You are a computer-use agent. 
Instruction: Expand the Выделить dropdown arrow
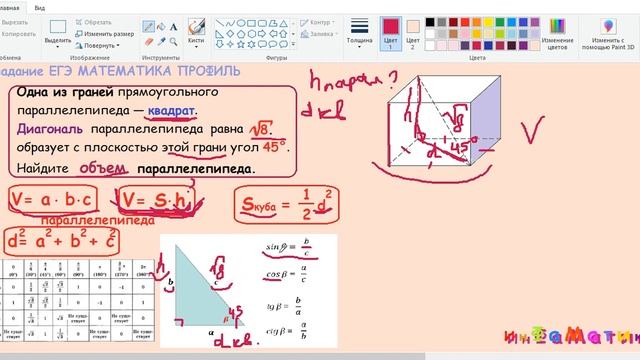click(58, 47)
